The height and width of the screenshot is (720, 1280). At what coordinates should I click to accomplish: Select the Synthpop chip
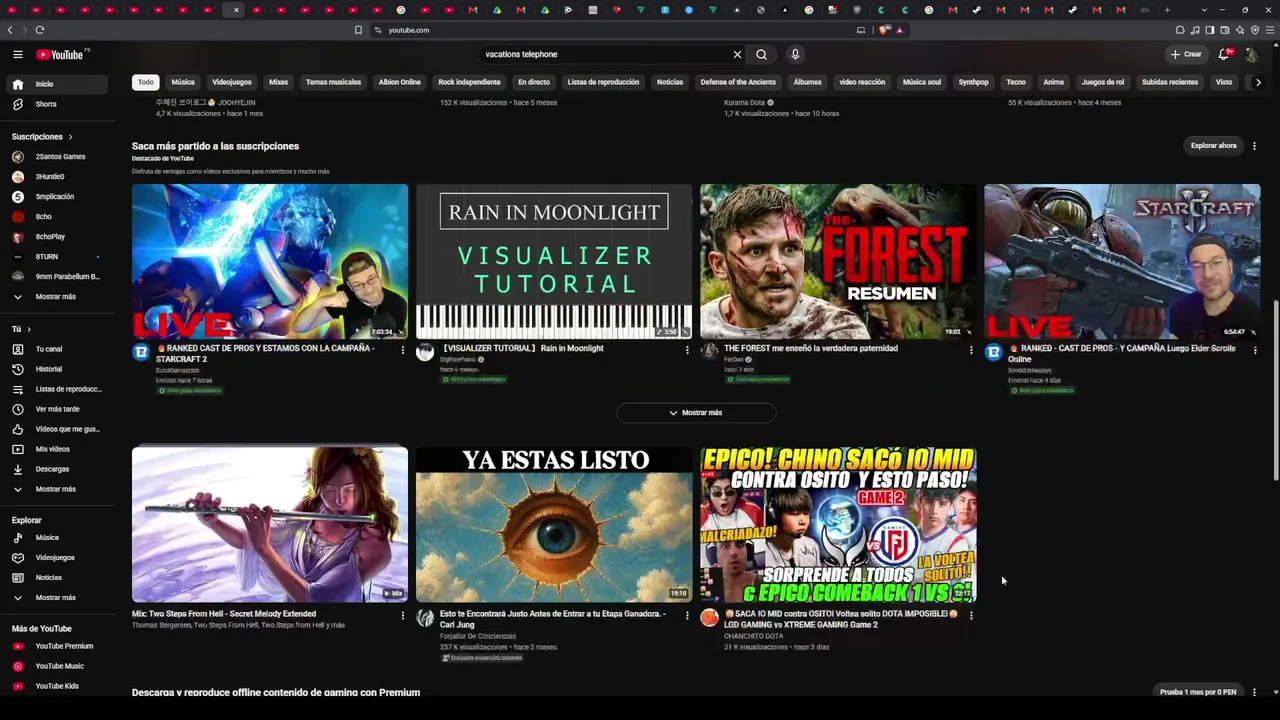[x=973, y=82]
